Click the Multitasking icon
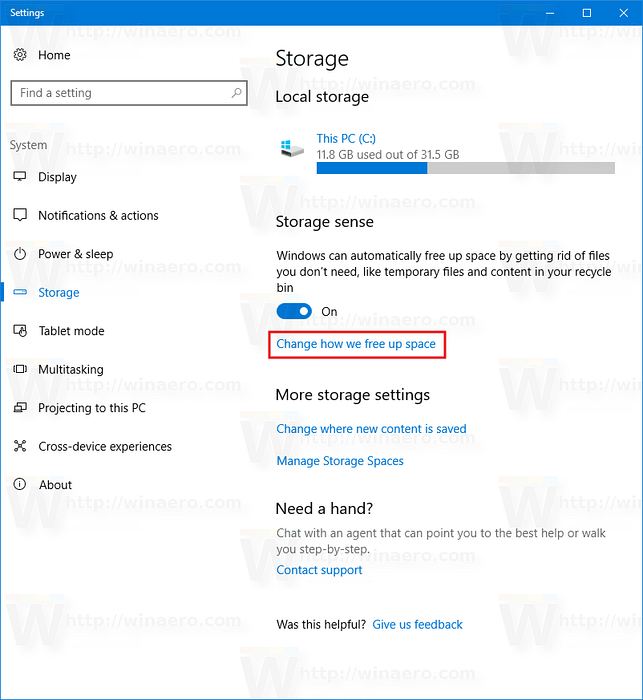 pyautogui.click(x=20, y=369)
